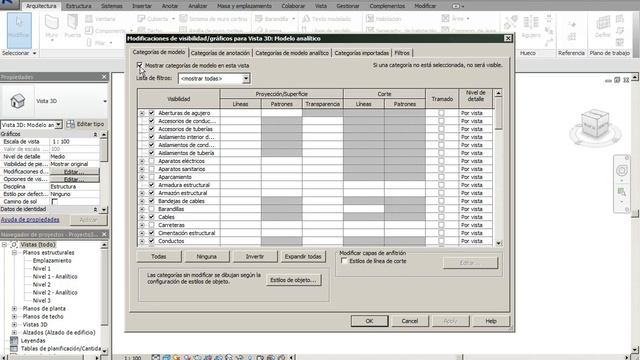Click Expandir todas button
The height and width of the screenshot is (360, 640).
(x=303, y=256)
